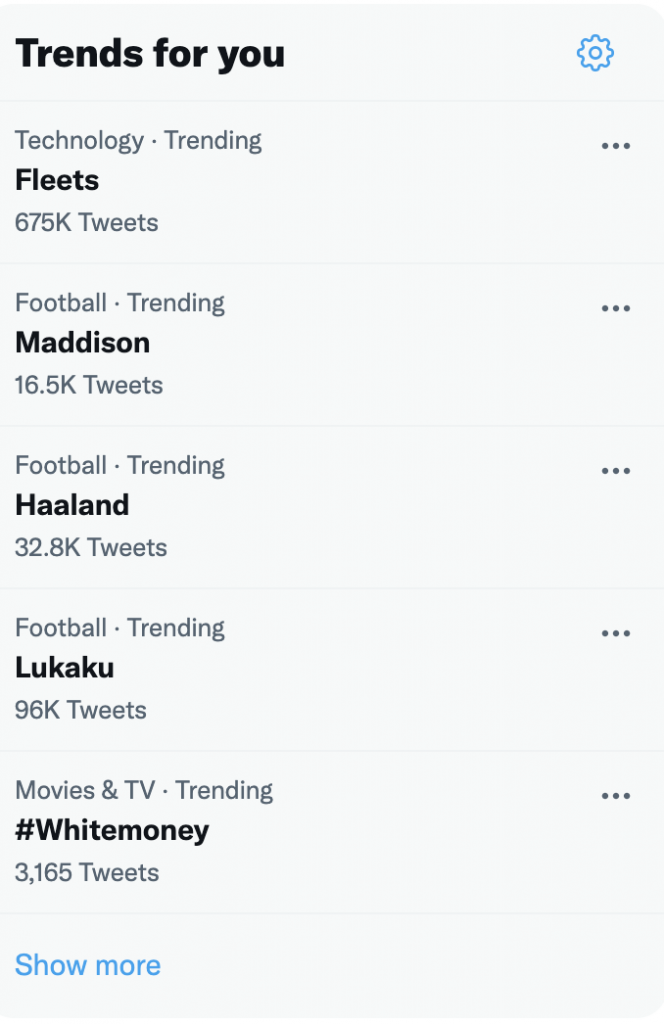Open the Fleets trending topic

(57, 180)
